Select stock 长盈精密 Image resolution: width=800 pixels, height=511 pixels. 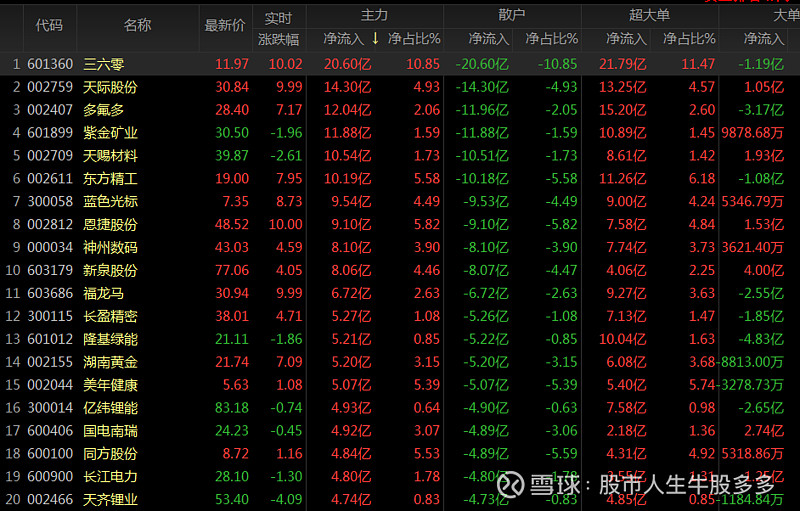point(111,316)
